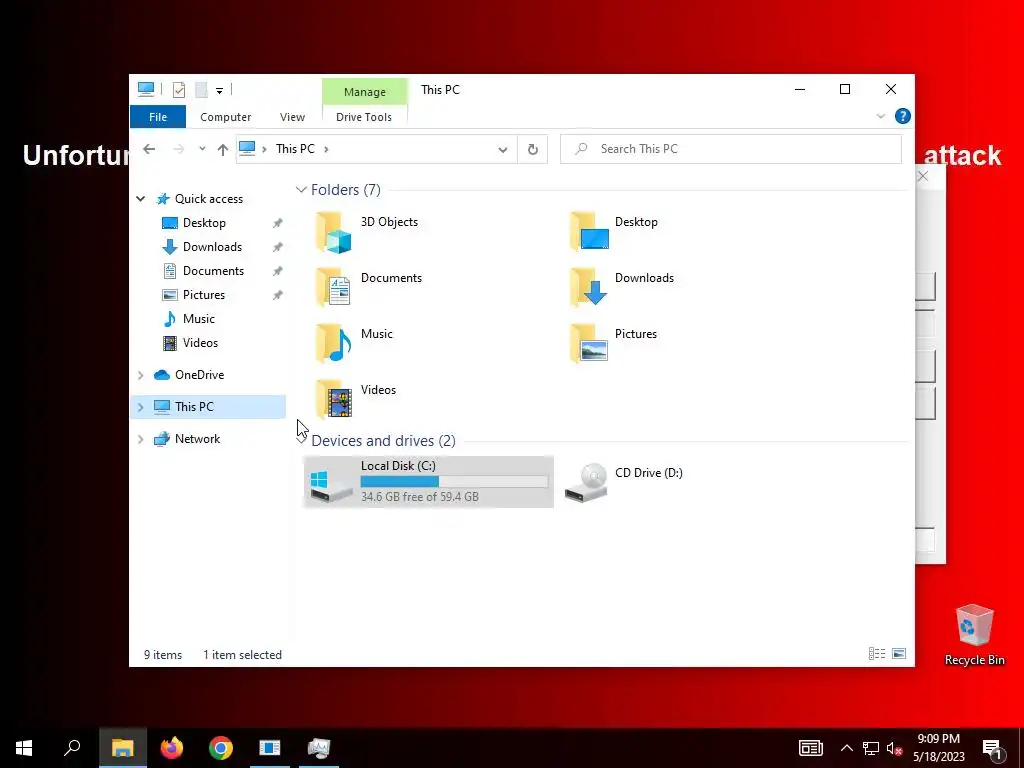The height and width of the screenshot is (768, 1024).
Task: Open the News and interests taskbar icon
Action: 810,748
